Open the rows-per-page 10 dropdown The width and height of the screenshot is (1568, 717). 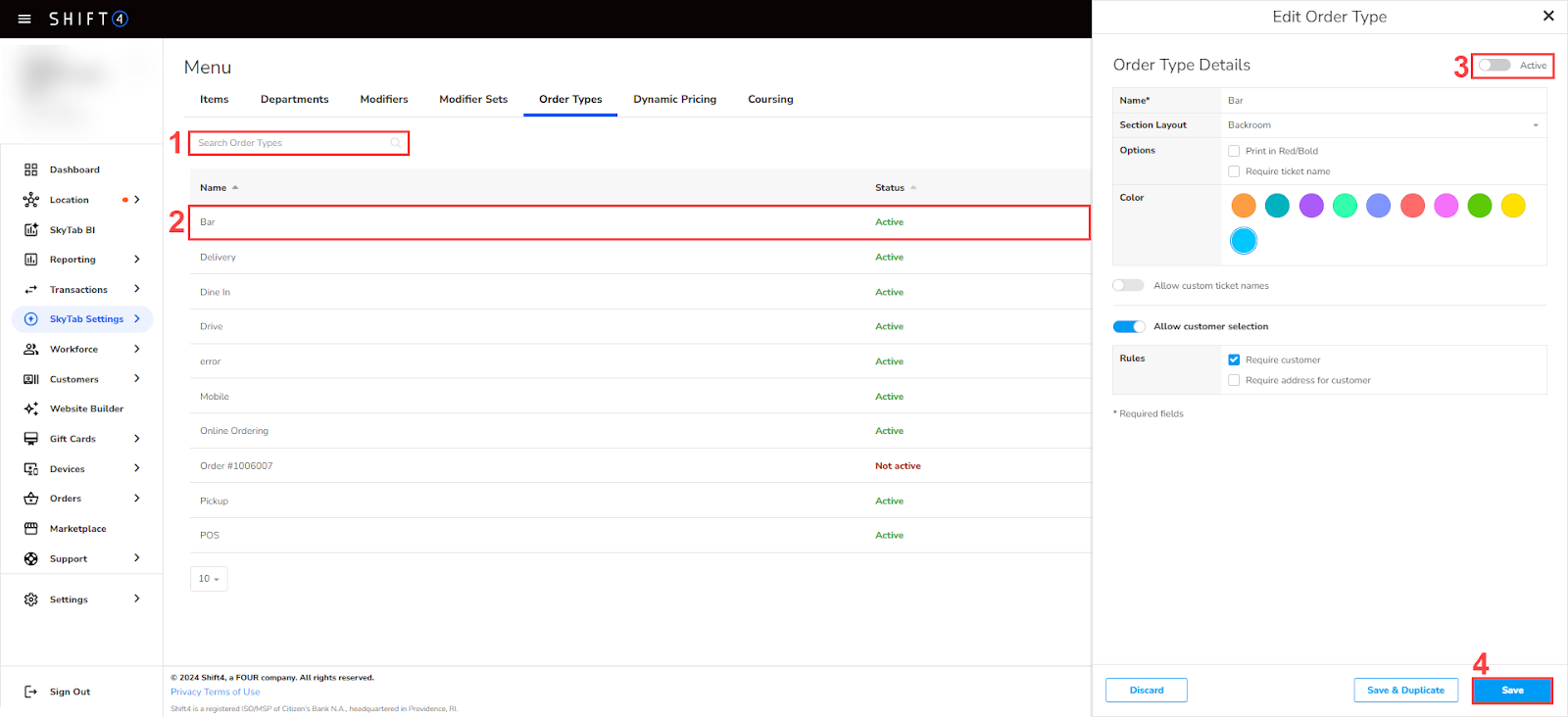tap(209, 579)
